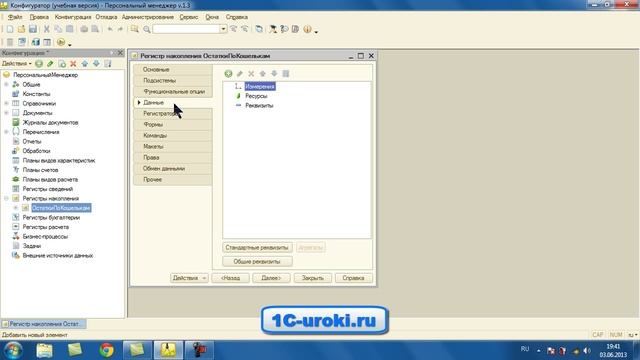640x360 pixels.
Task: Expand the Документы tree node
Action: pyautogui.click(x=6, y=113)
